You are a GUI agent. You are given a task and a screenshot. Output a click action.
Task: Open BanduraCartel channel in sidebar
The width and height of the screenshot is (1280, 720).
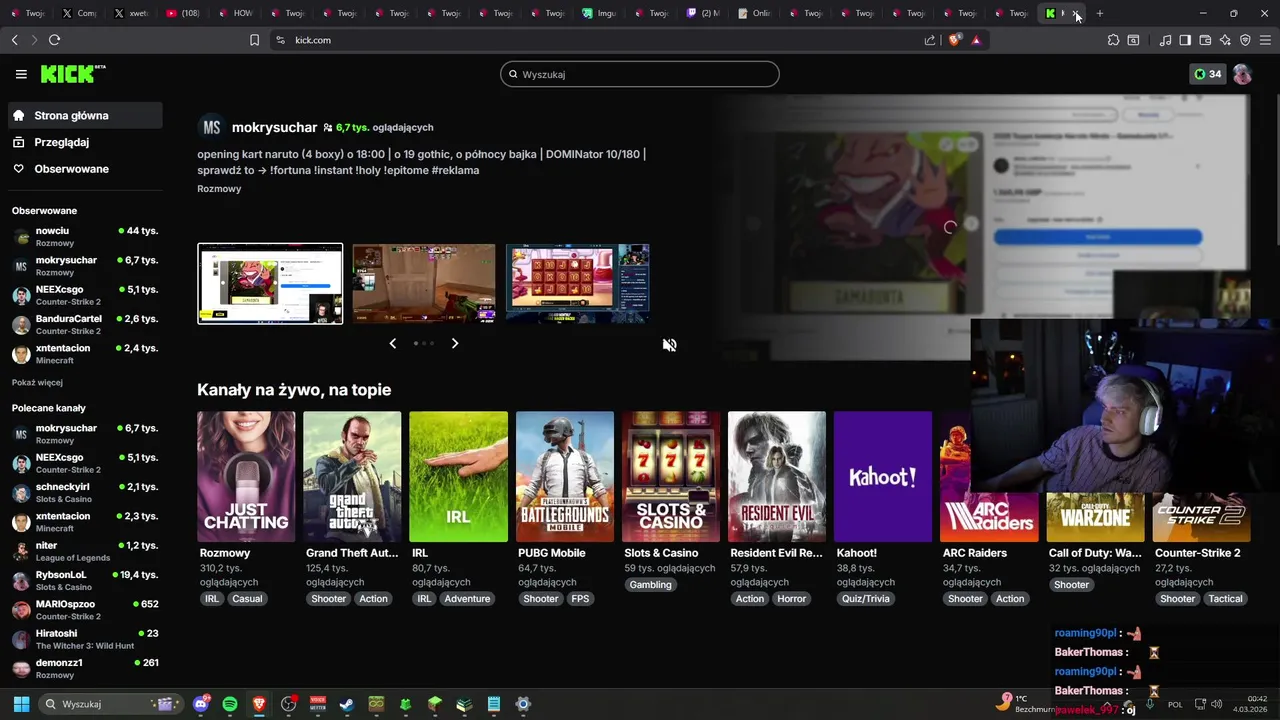tap(84, 324)
